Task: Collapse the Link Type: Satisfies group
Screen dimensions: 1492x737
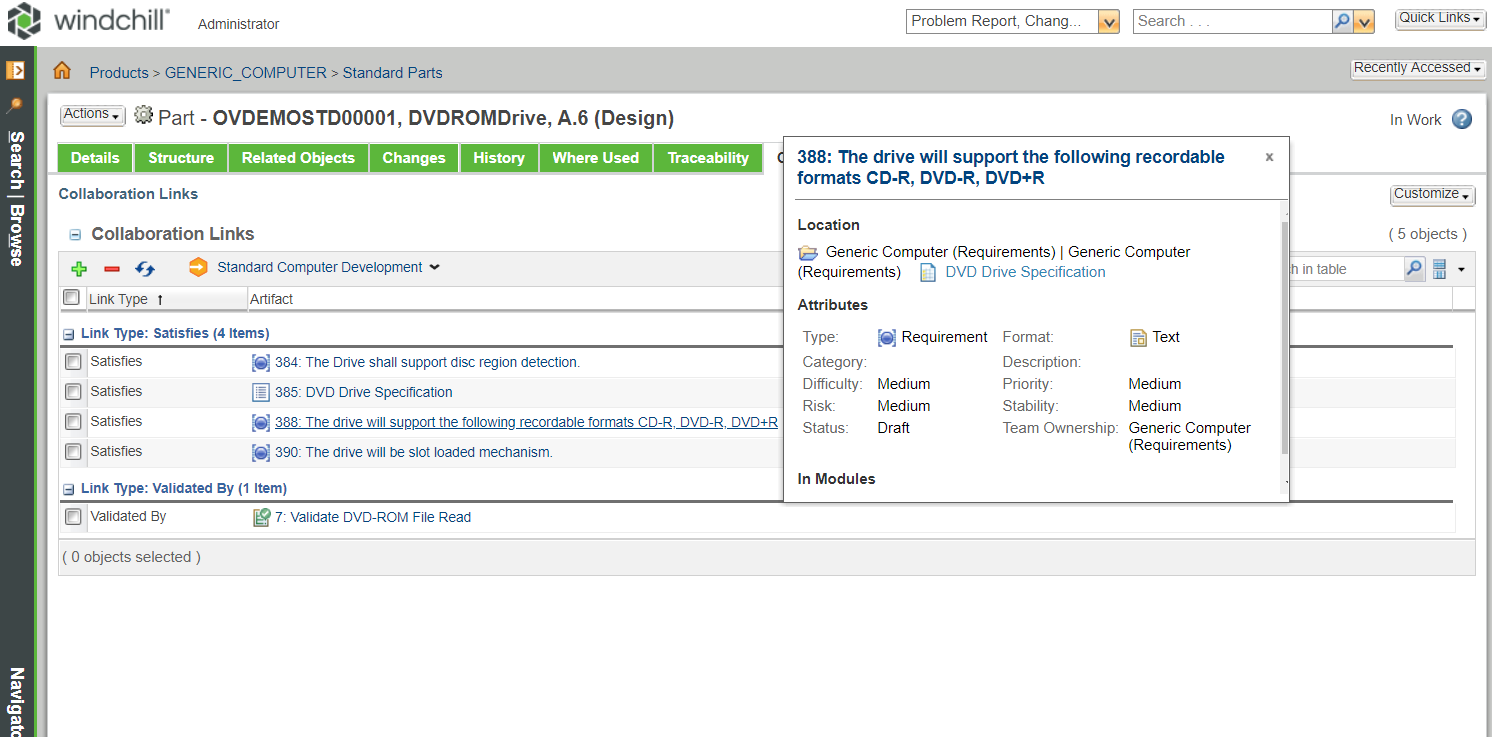Action: (x=68, y=334)
